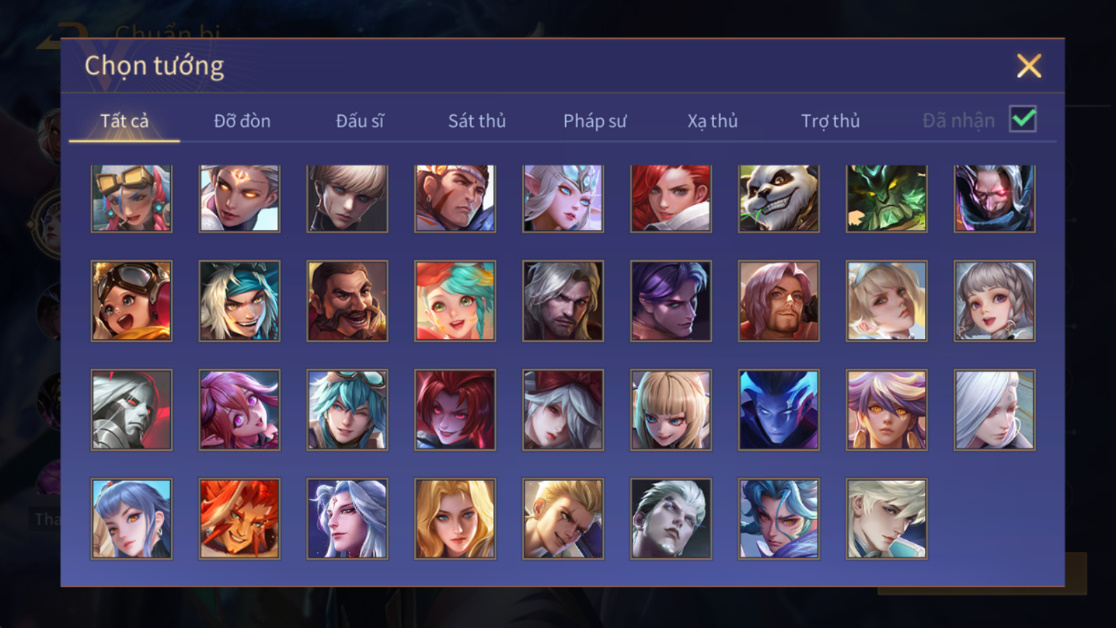Viewport: 1116px width, 628px height.
Task: Select the orange fiery beast hero
Action: (239, 518)
